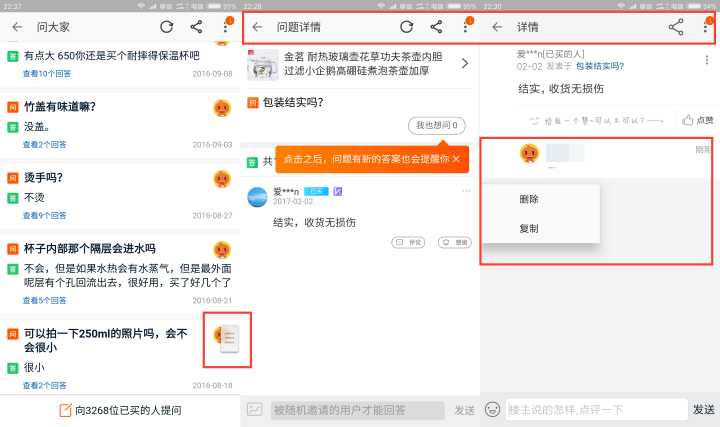The width and height of the screenshot is (720, 427).
Task: Focus comment input field in 详情
Action: tap(596, 409)
